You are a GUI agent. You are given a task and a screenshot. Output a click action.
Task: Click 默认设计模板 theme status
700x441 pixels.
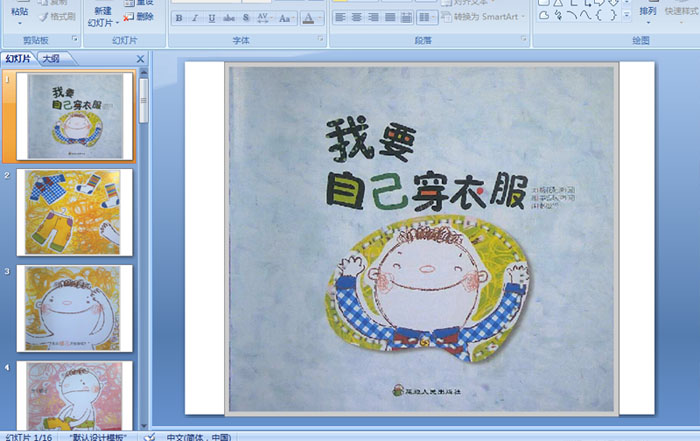pos(98,437)
